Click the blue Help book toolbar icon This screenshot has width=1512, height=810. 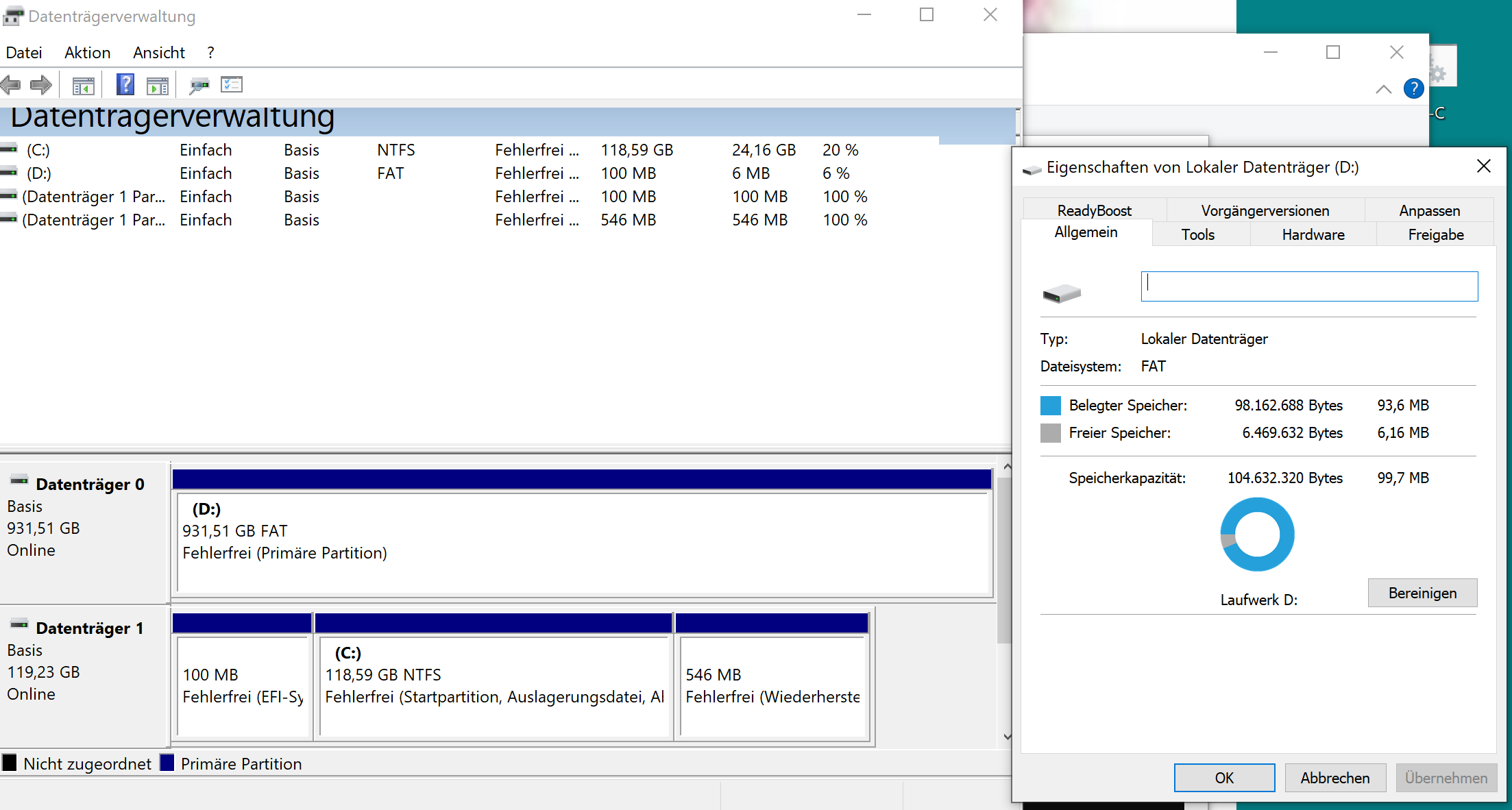click(x=125, y=85)
